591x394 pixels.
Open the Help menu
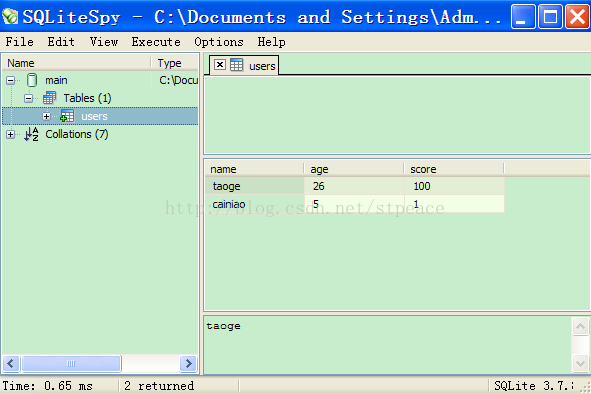point(271,42)
